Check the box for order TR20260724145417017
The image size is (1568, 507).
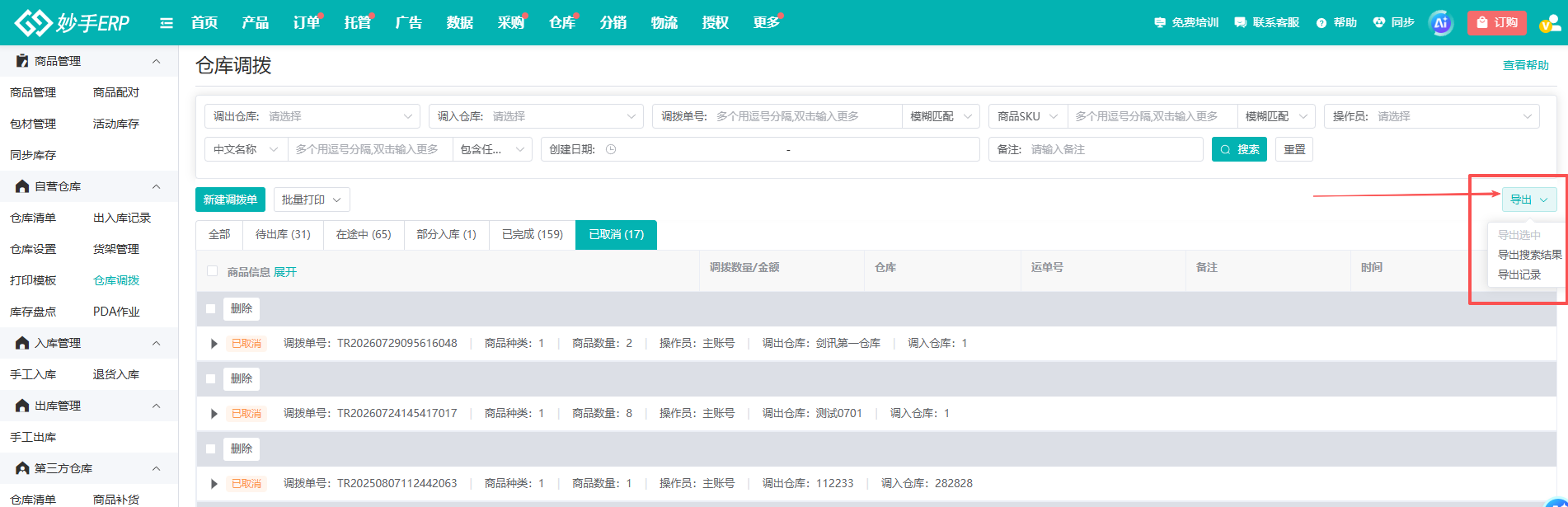211,378
